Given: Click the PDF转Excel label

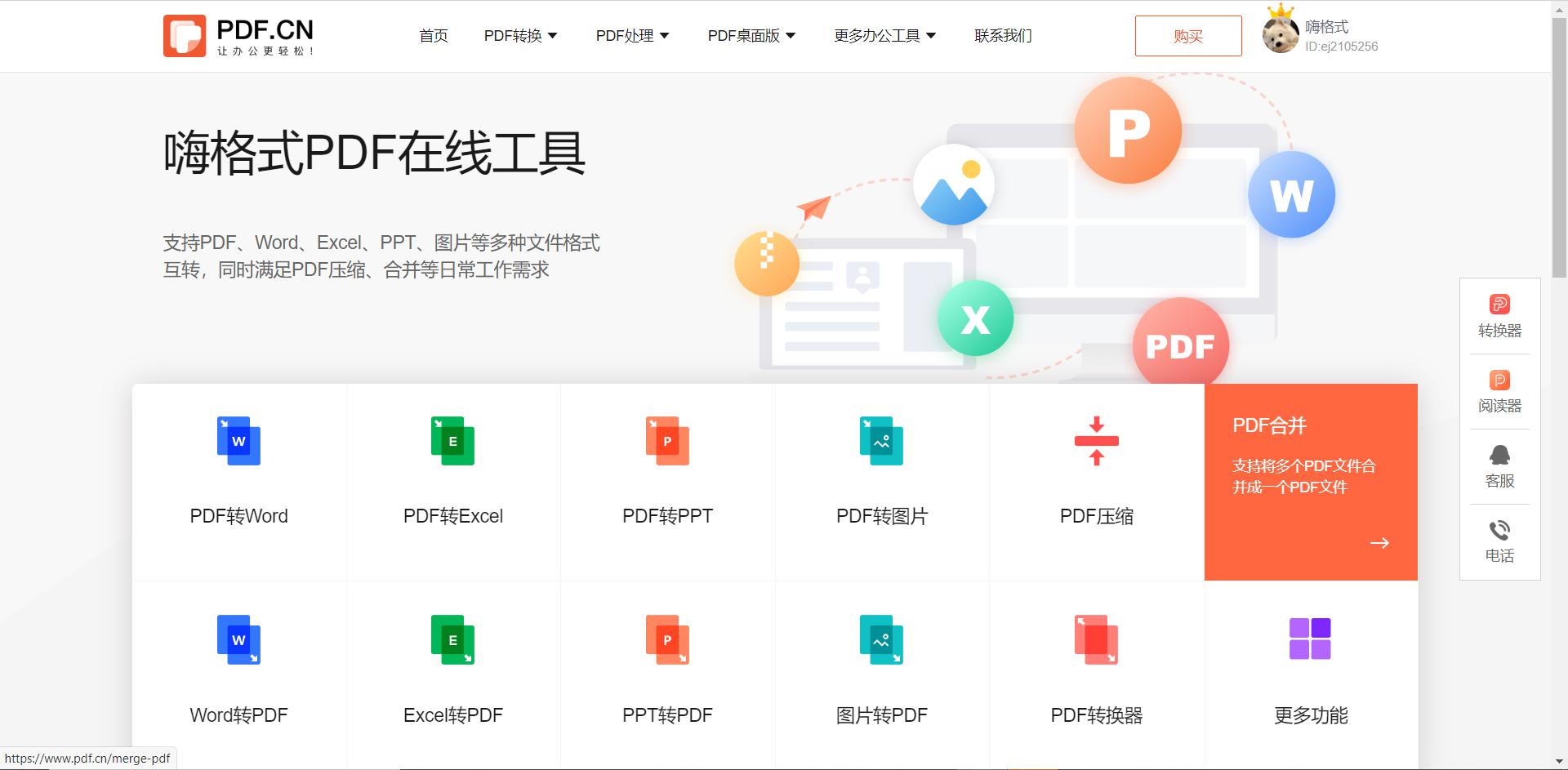Looking at the screenshot, I should (x=452, y=516).
